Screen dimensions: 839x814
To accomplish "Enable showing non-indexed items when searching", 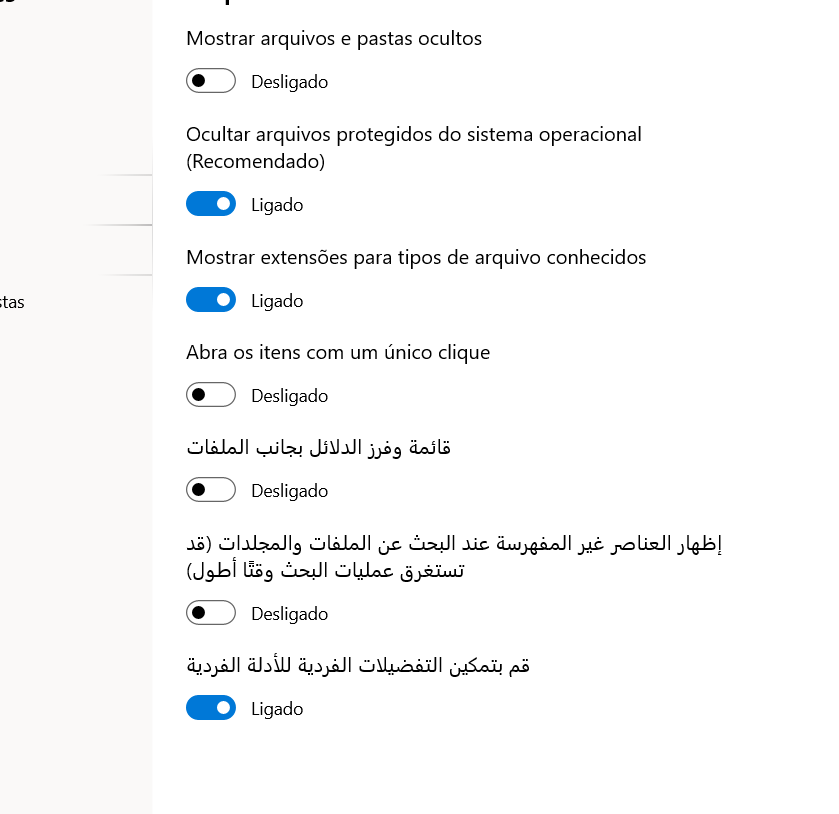I will tap(210, 612).
